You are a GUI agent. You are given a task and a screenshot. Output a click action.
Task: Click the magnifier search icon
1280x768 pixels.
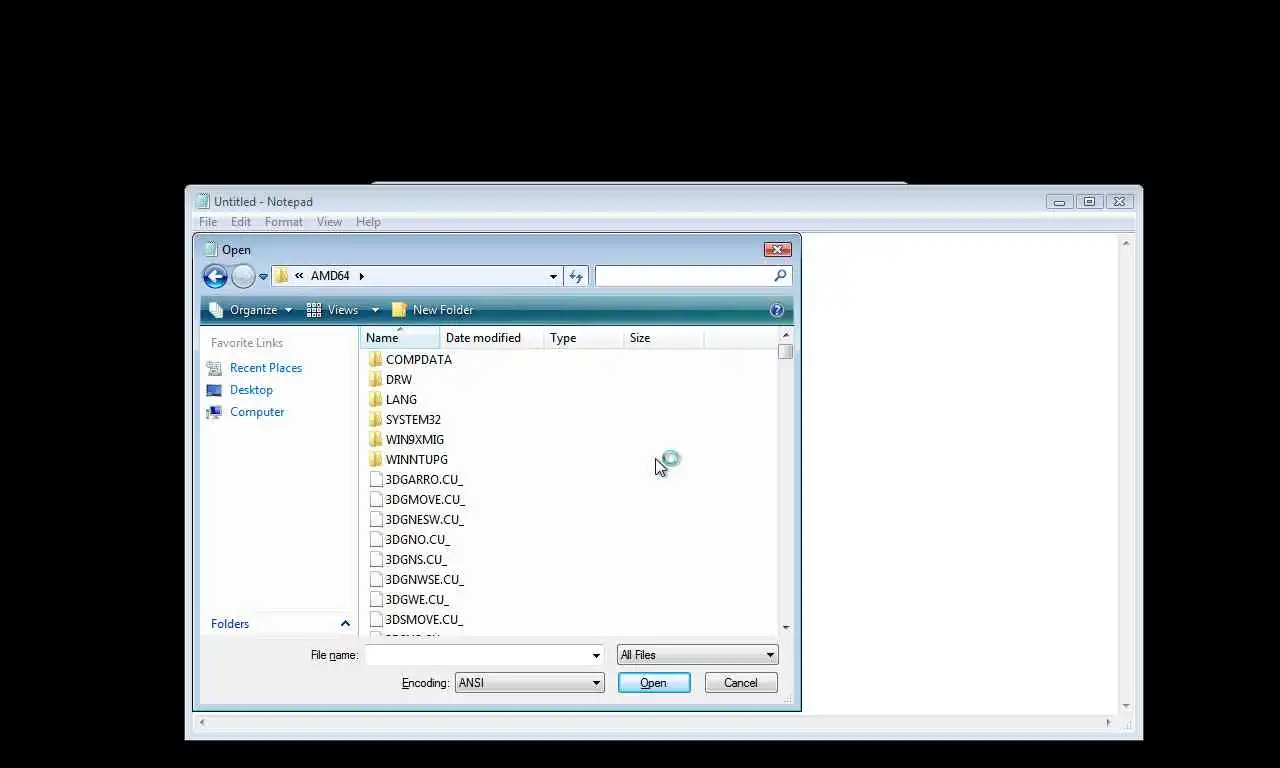(781, 275)
